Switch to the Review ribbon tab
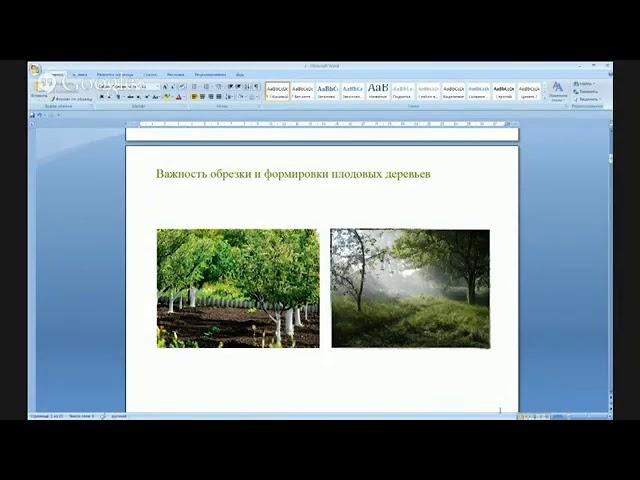 (x=210, y=75)
